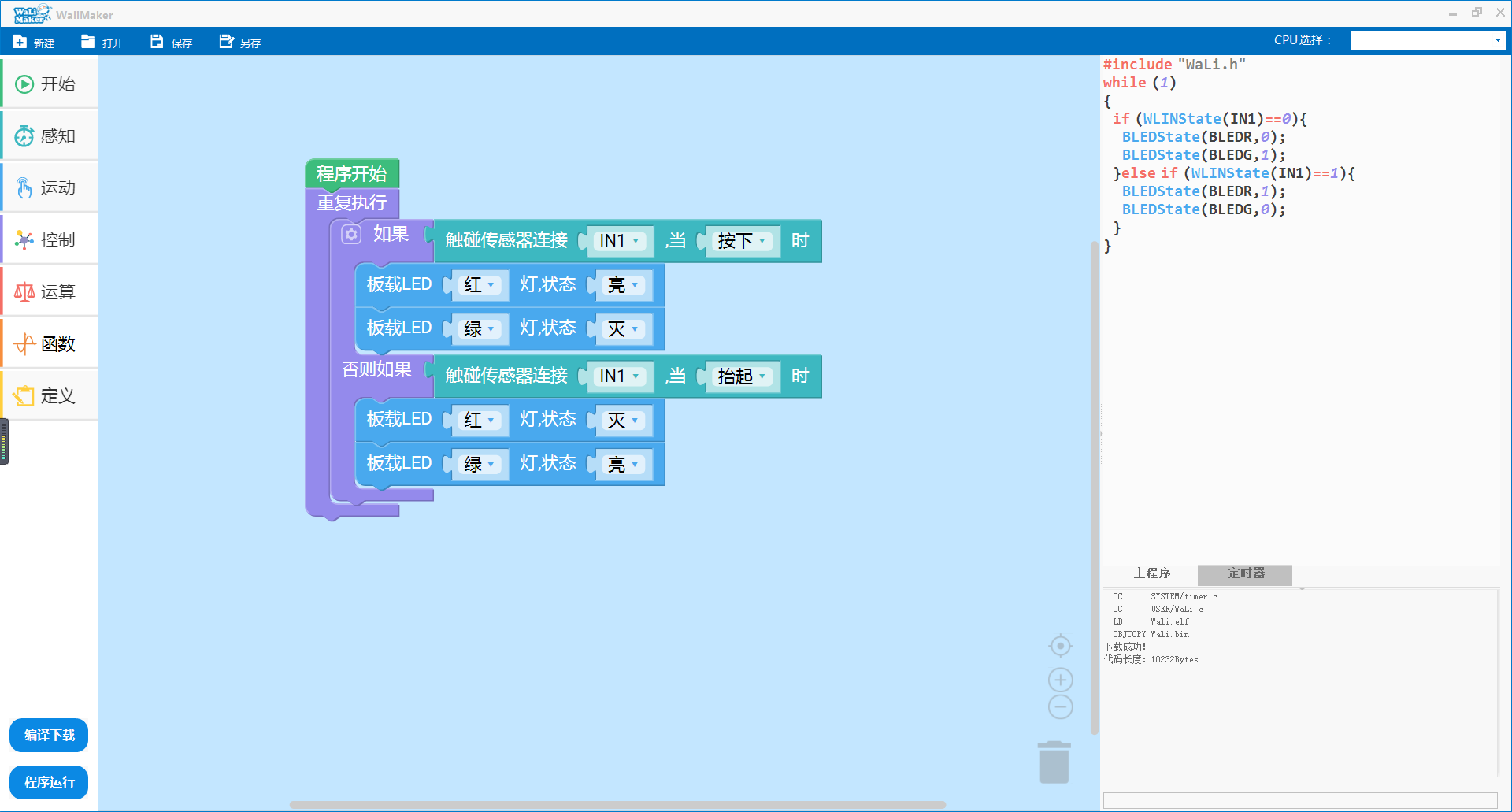This screenshot has height=812, width=1512.
Task: Click the Save disk icon
Action: point(157,42)
